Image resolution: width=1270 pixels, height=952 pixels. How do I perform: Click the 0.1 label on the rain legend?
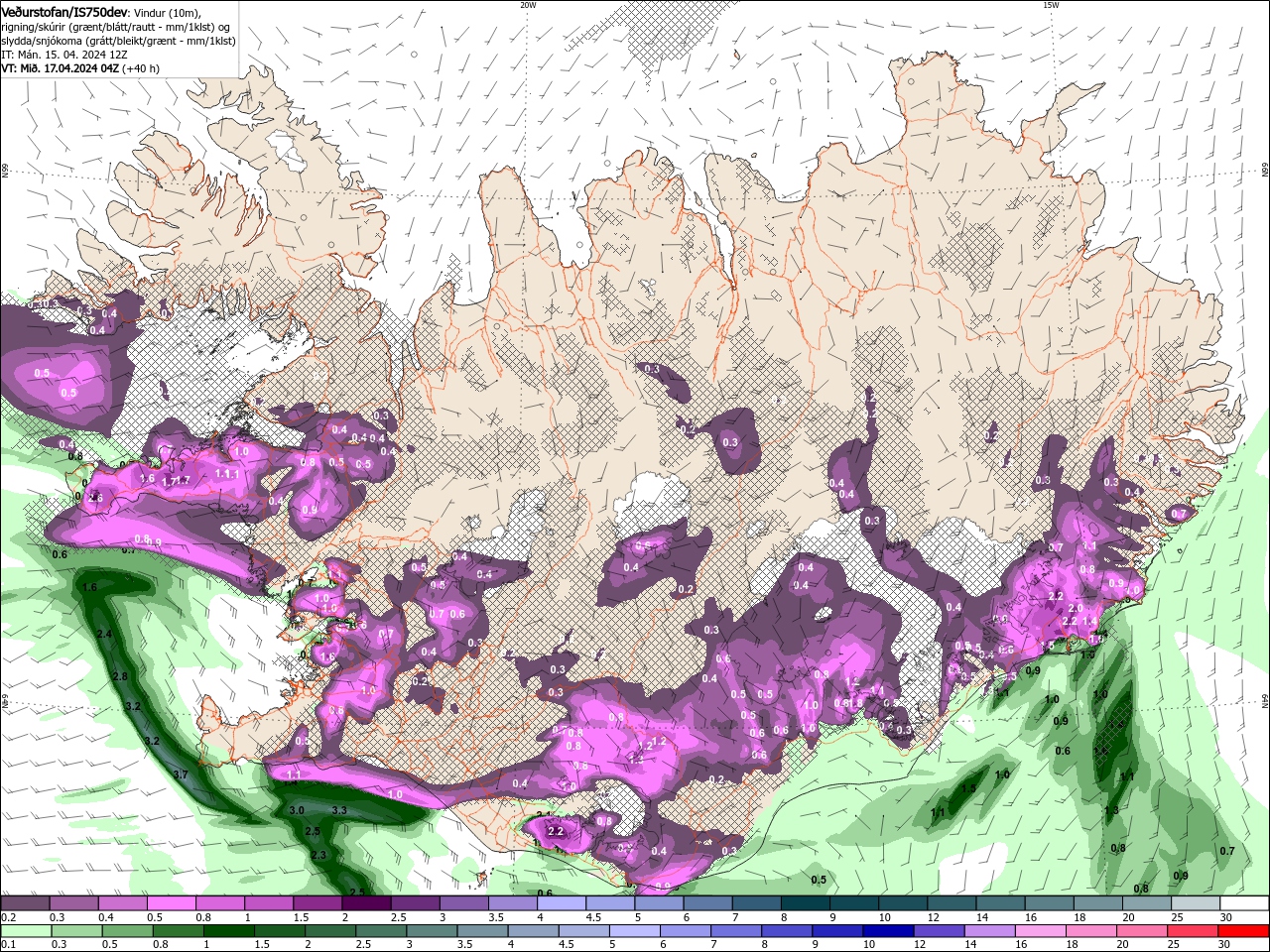9,945
